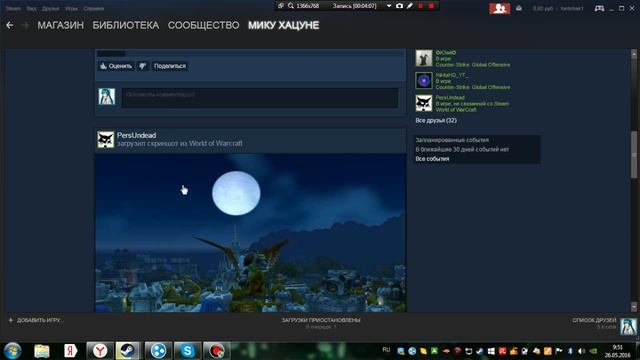The image size is (640, 360).
Task: Click scrollbar down arrow
Action: 634,307
